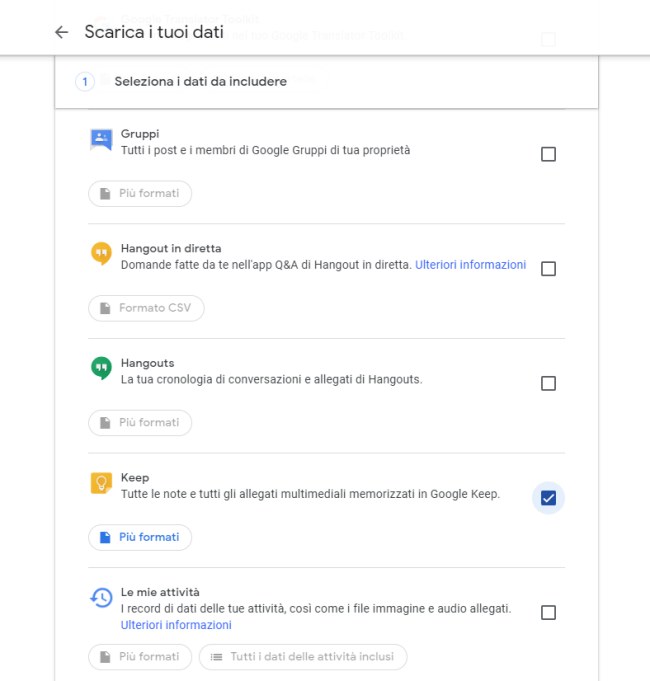650x681 pixels.
Task: Open Più formati under Keep
Action: coord(140,537)
